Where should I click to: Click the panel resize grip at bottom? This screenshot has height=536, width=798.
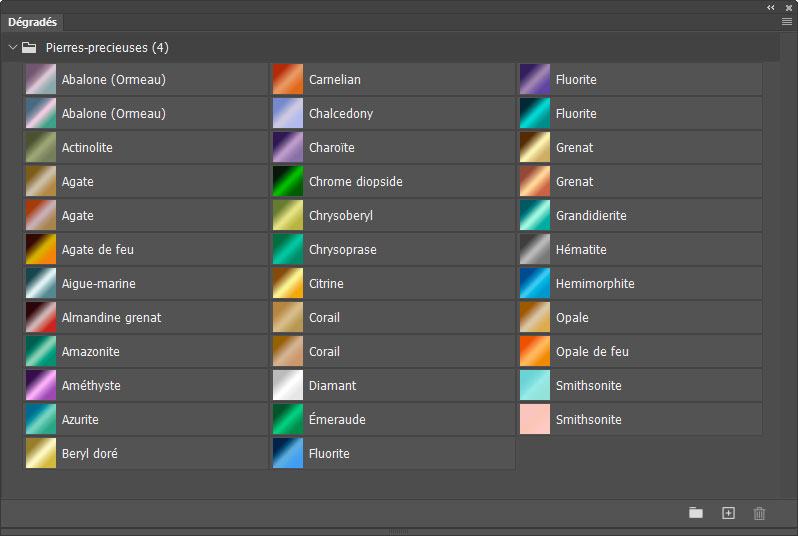[398, 531]
